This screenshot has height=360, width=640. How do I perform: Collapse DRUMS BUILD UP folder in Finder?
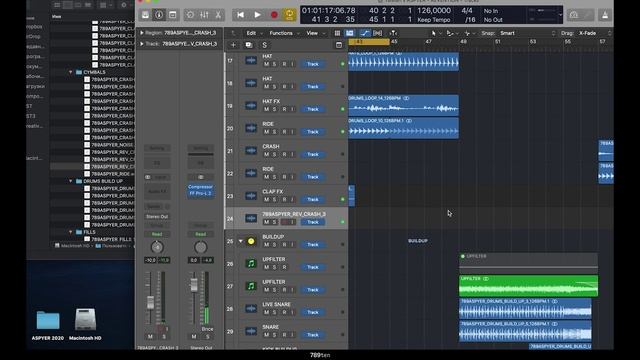pyautogui.click(x=71, y=181)
